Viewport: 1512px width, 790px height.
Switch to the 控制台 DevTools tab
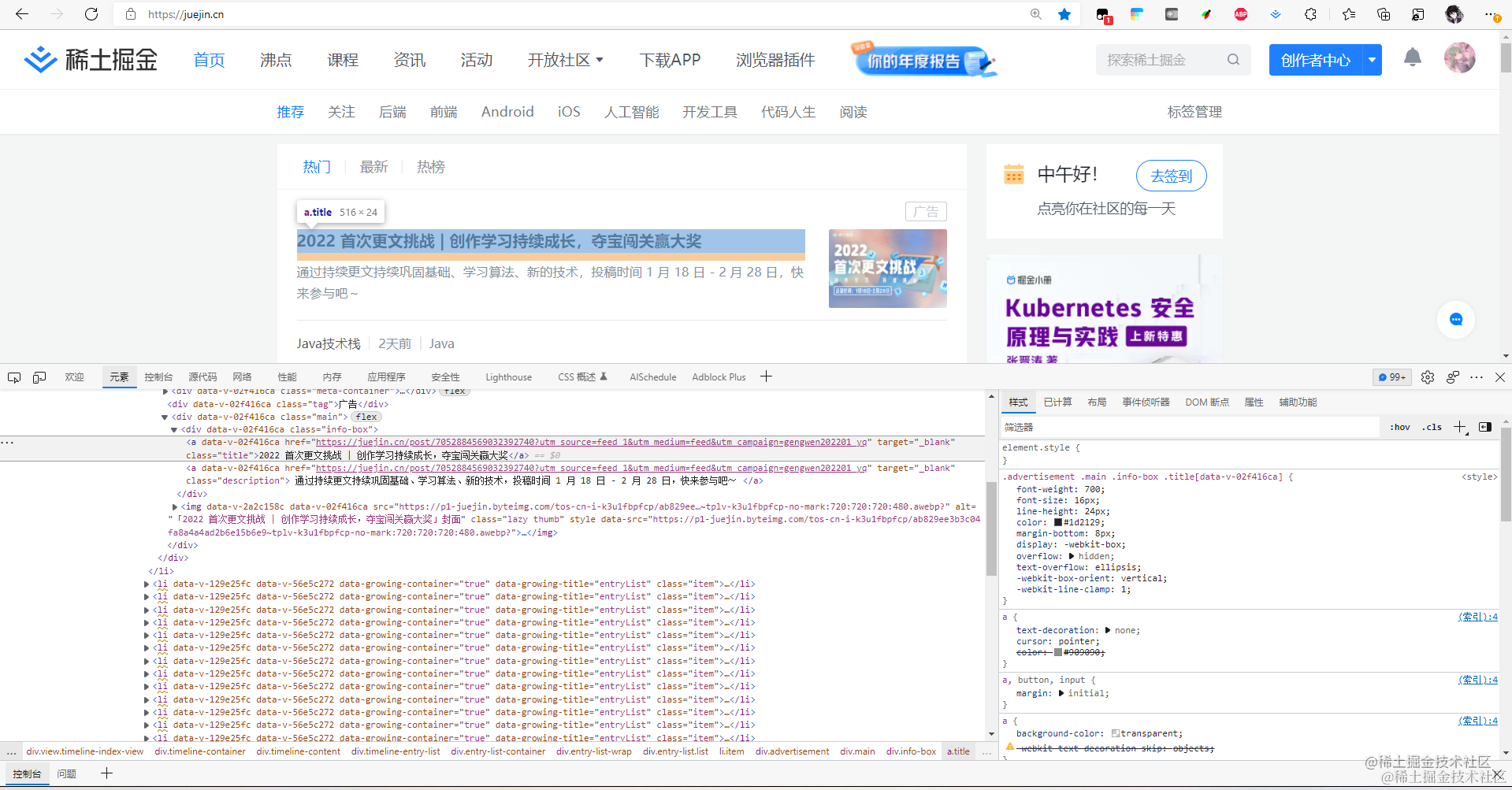point(158,377)
